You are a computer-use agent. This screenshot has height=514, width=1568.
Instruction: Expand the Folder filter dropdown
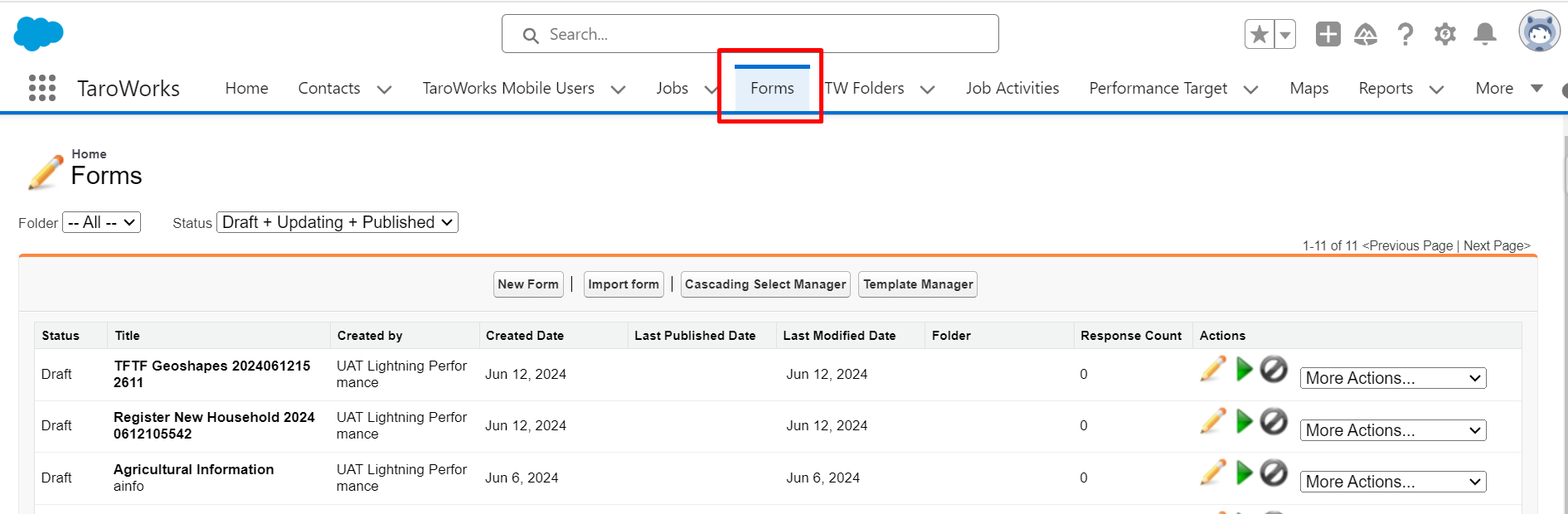click(101, 222)
